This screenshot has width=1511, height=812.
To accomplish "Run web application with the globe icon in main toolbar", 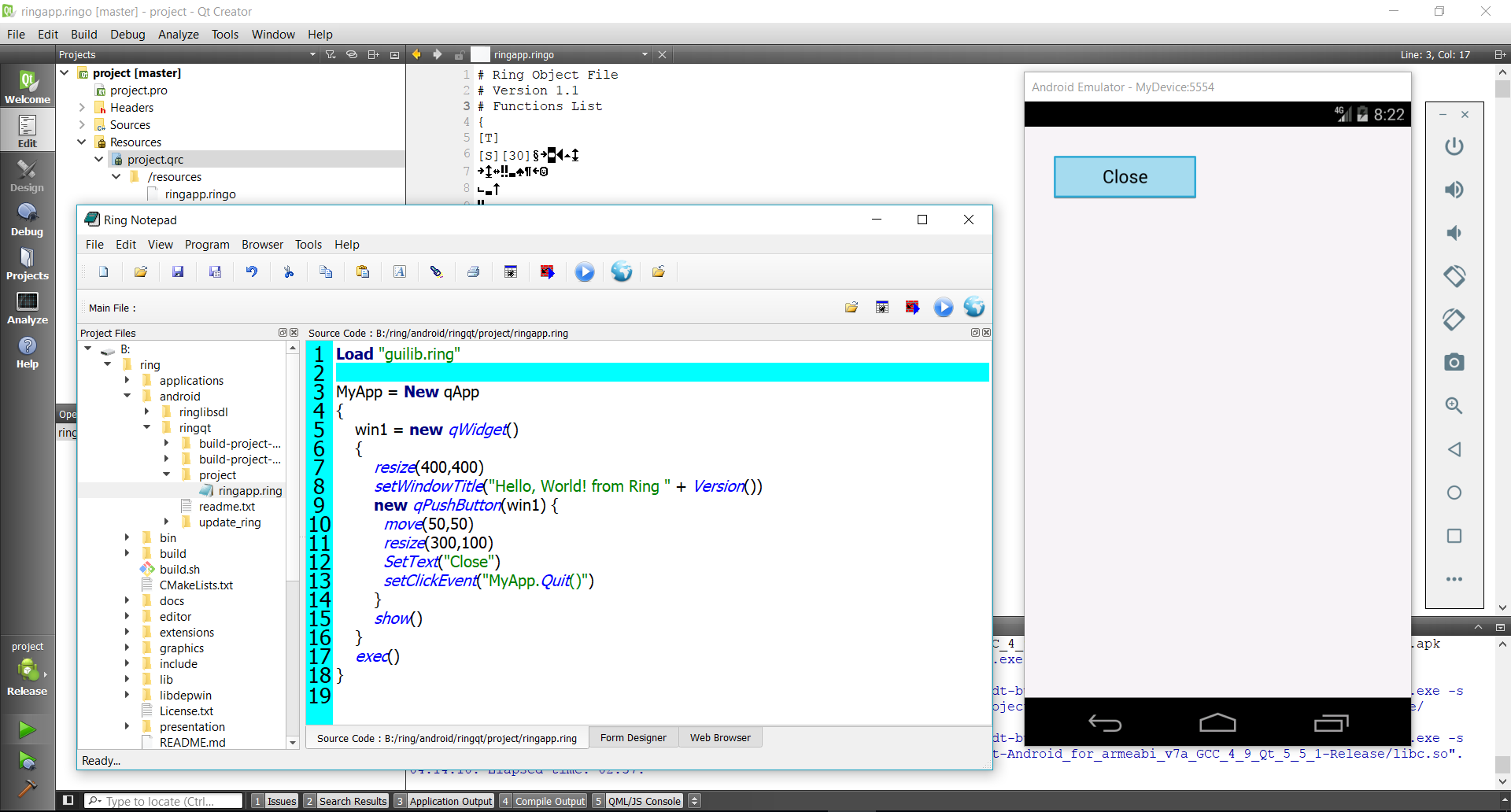I will pyautogui.click(x=622, y=271).
